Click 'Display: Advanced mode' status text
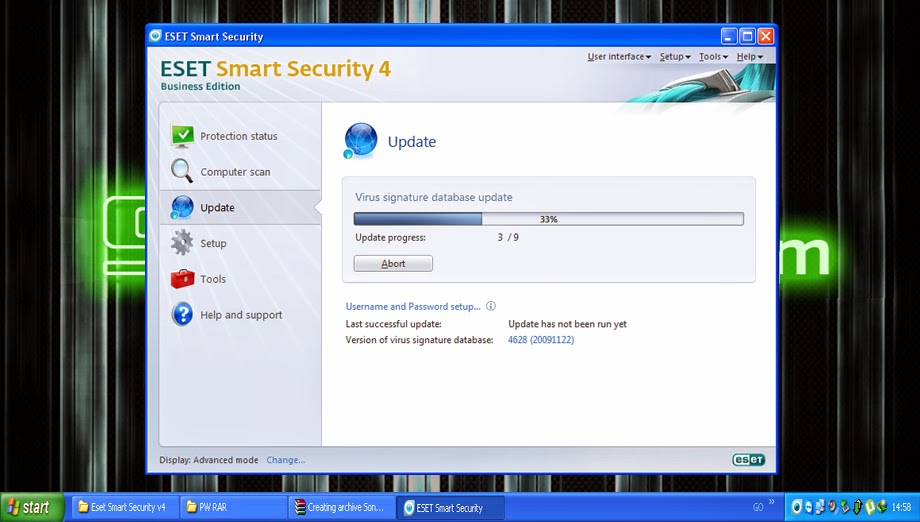The image size is (920, 522). (208, 460)
